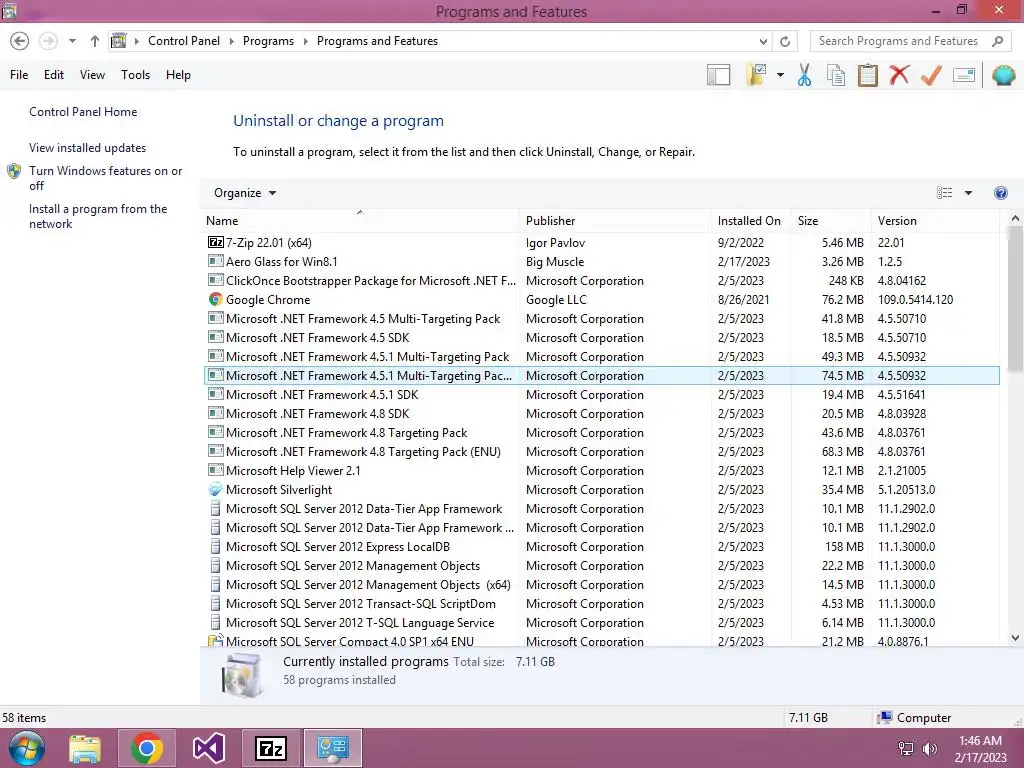Open the Help menu
The width and height of the screenshot is (1024, 768).
tap(178, 74)
